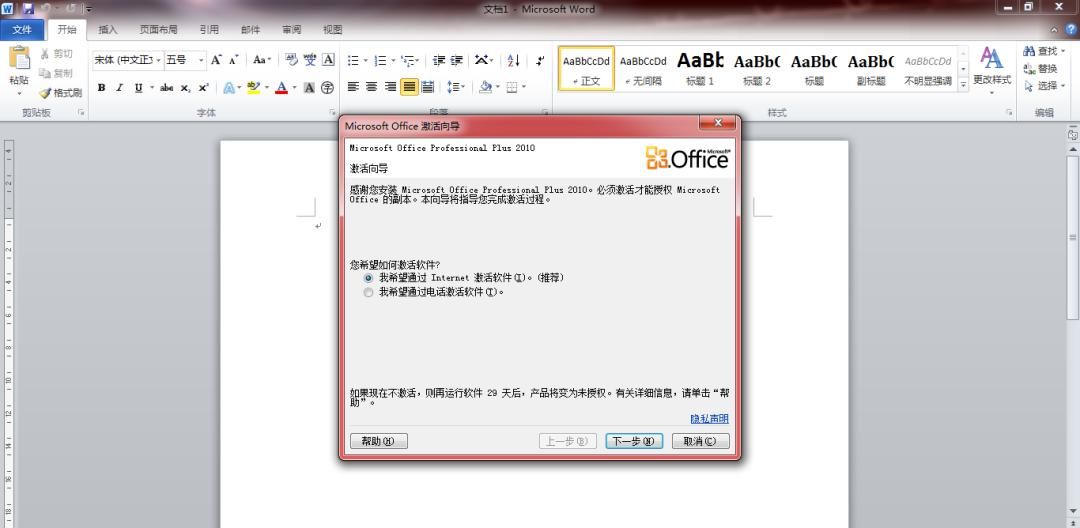Click the Phonetic Guide (wén) icon

[310, 60]
